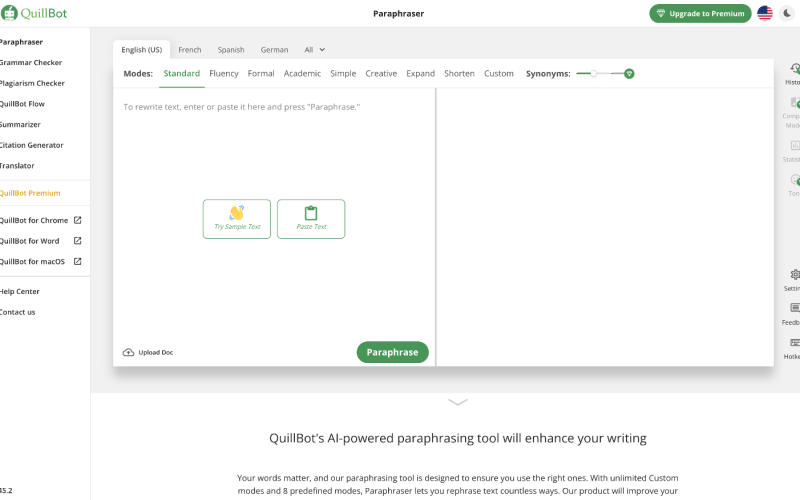Click QuillBot for Chrome link
The image size is (800, 500).
tap(34, 220)
